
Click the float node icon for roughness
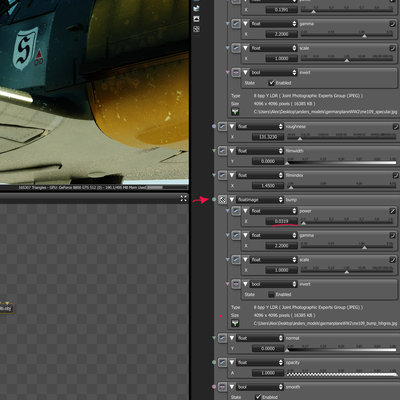tap(222, 126)
